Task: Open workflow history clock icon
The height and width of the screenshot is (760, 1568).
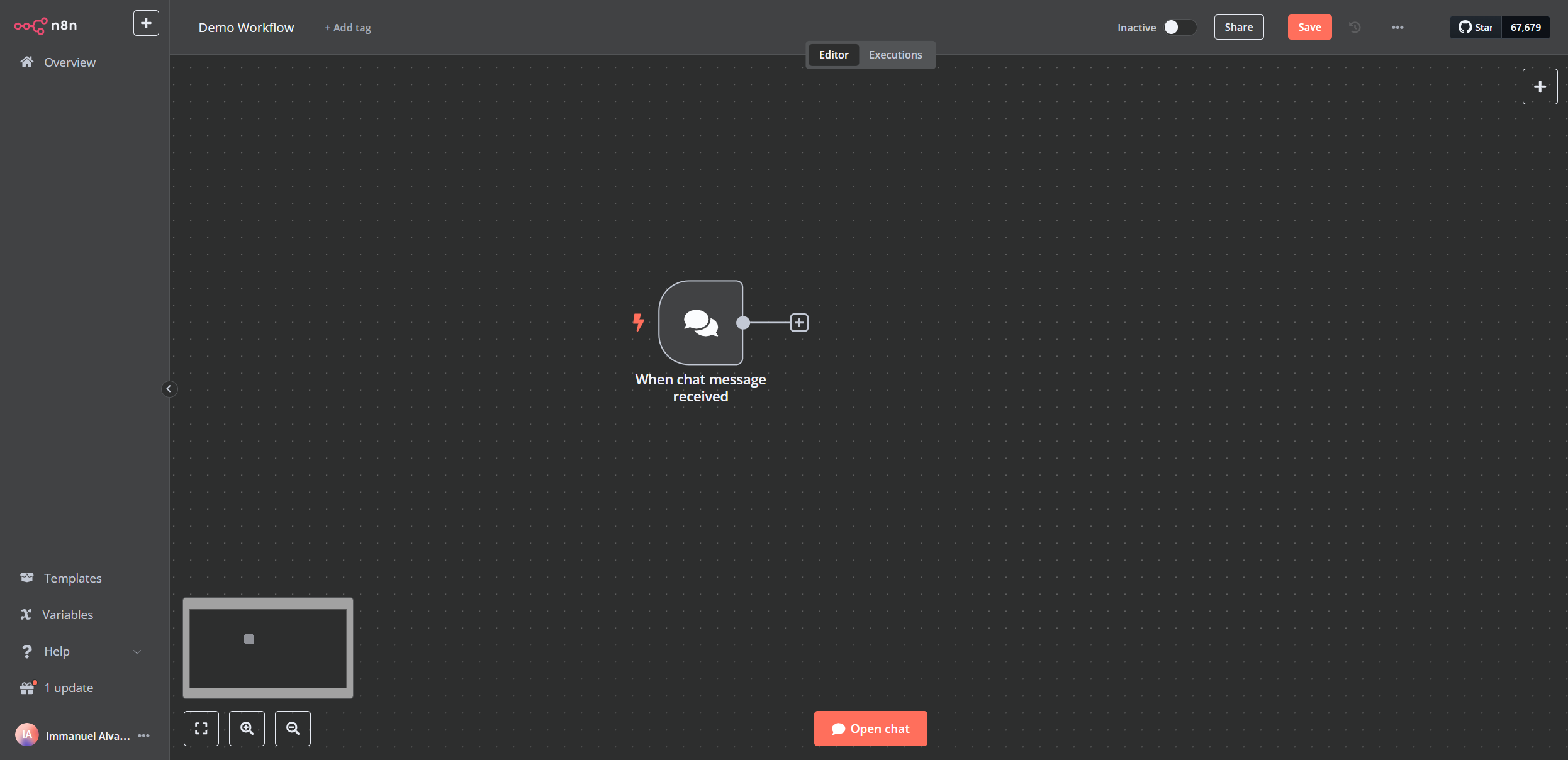Action: point(1355,27)
